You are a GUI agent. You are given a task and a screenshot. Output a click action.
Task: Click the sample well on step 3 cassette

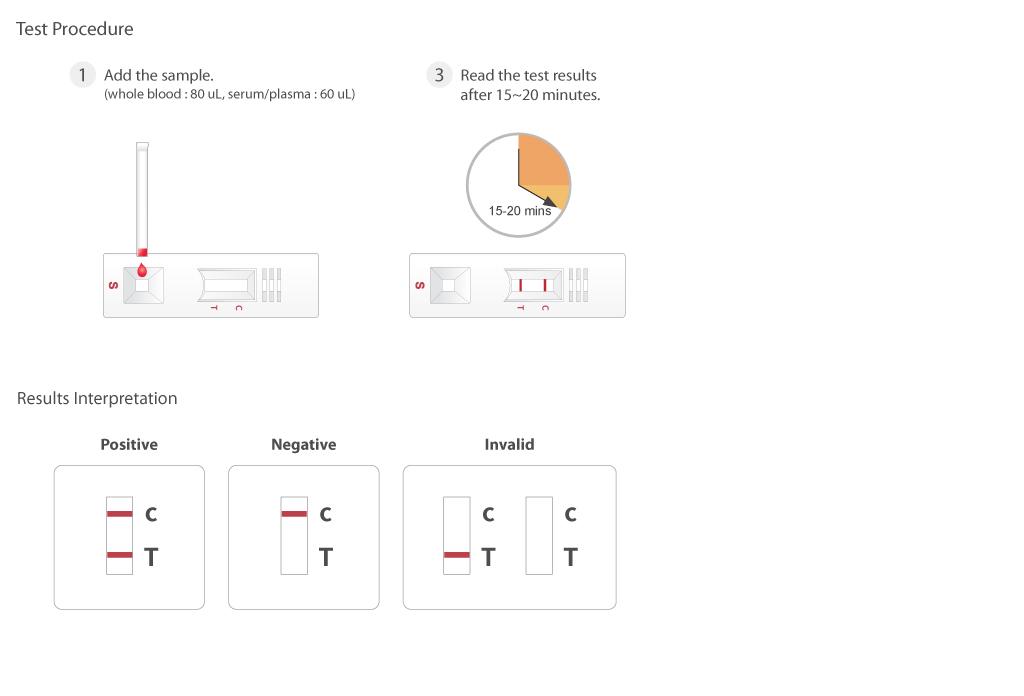[x=450, y=285]
